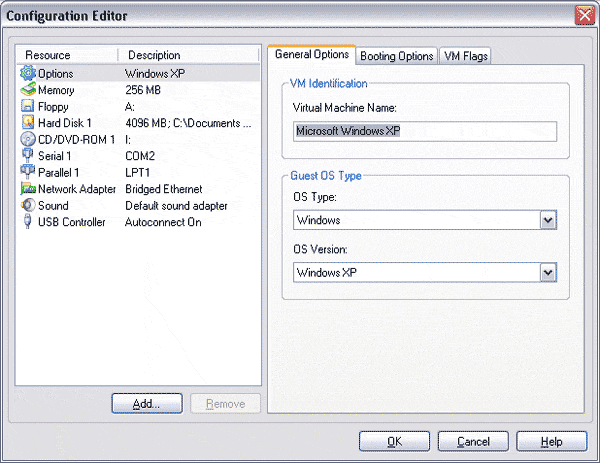Image resolution: width=600 pixels, height=463 pixels.
Task: Open the Windows XP version combo box
Action: click(425, 272)
